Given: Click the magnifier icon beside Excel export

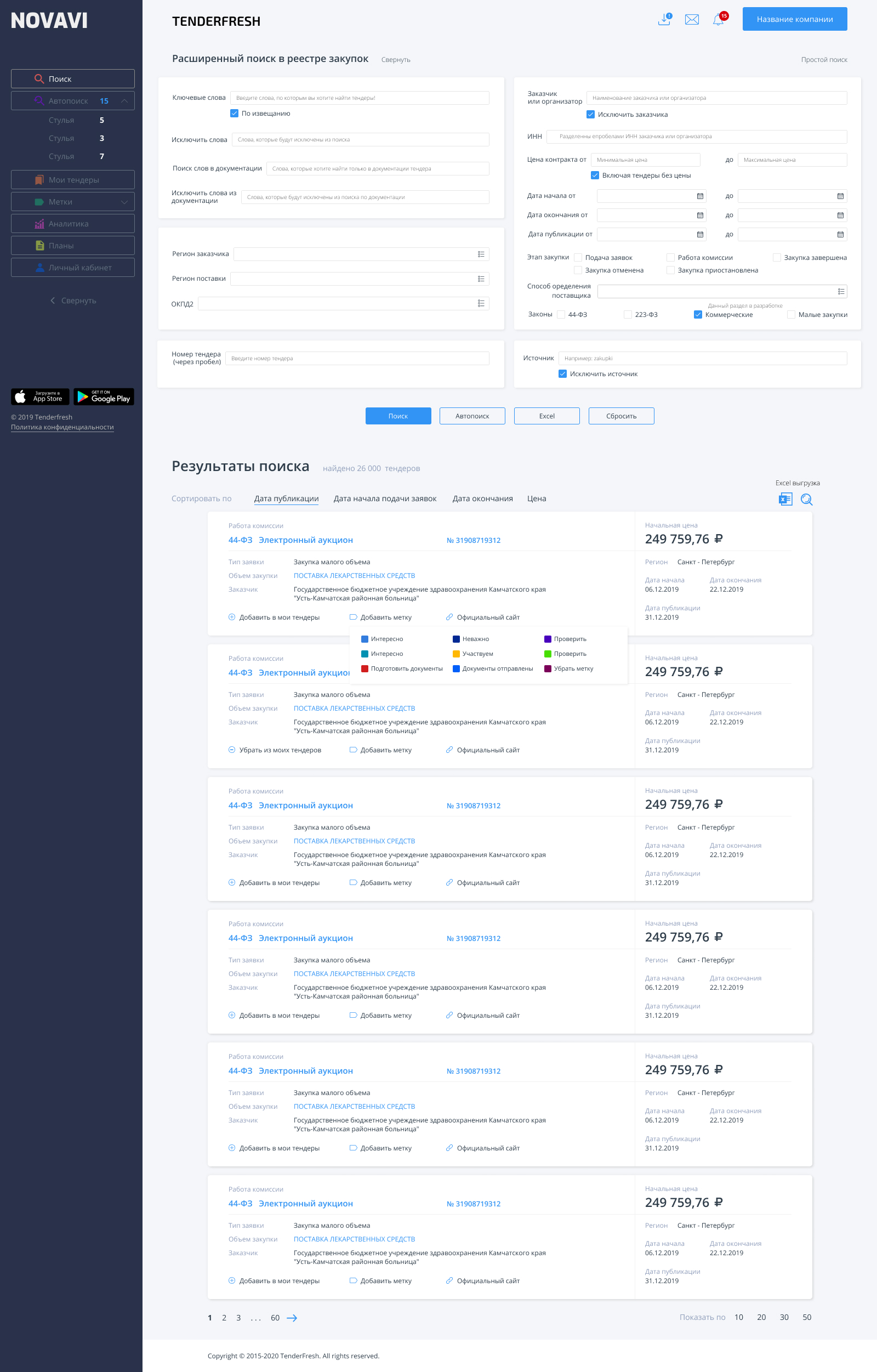Looking at the screenshot, I should (x=806, y=499).
